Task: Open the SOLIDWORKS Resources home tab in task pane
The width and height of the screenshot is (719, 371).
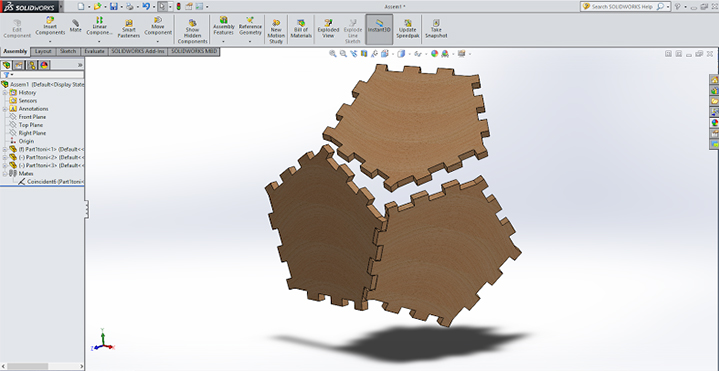Action: 714,80
